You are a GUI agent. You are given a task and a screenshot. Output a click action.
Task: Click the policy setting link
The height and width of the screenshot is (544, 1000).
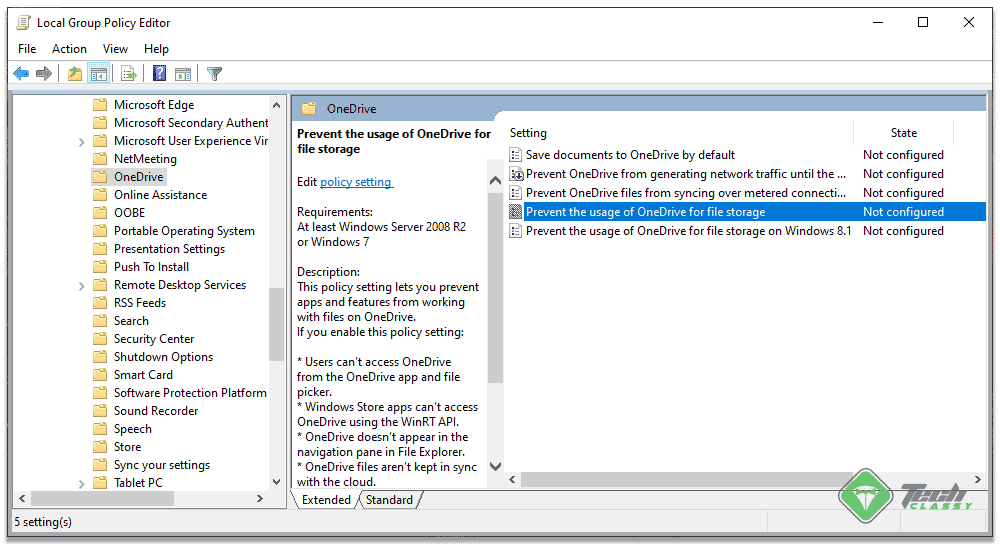pos(357,182)
